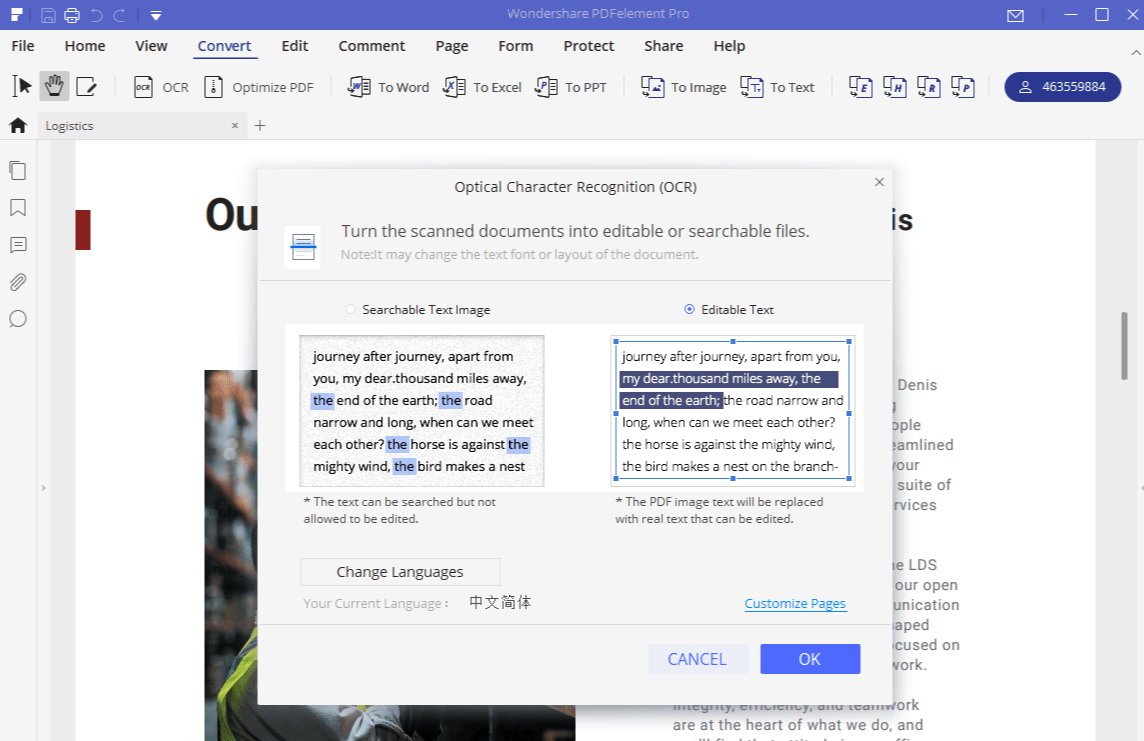The width and height of the screenshot is (1144, 741).
Task: Select the Hand tool icon
Action: pyautogui.click(x=54, y=87)
